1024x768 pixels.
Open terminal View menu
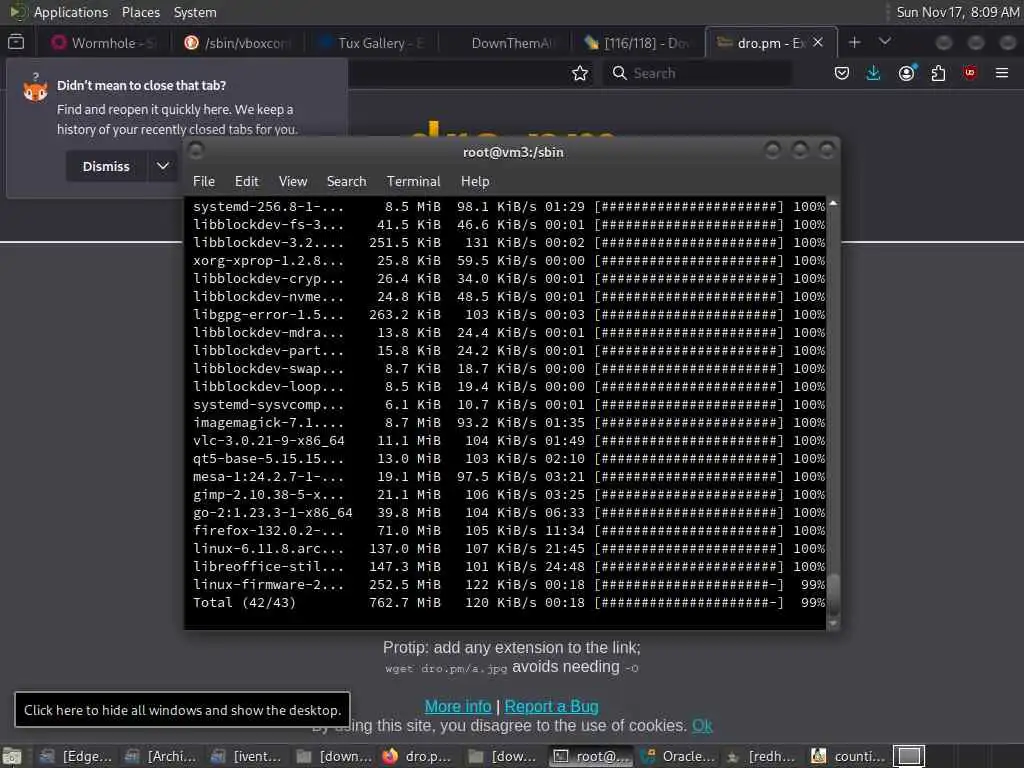[293, 182]
